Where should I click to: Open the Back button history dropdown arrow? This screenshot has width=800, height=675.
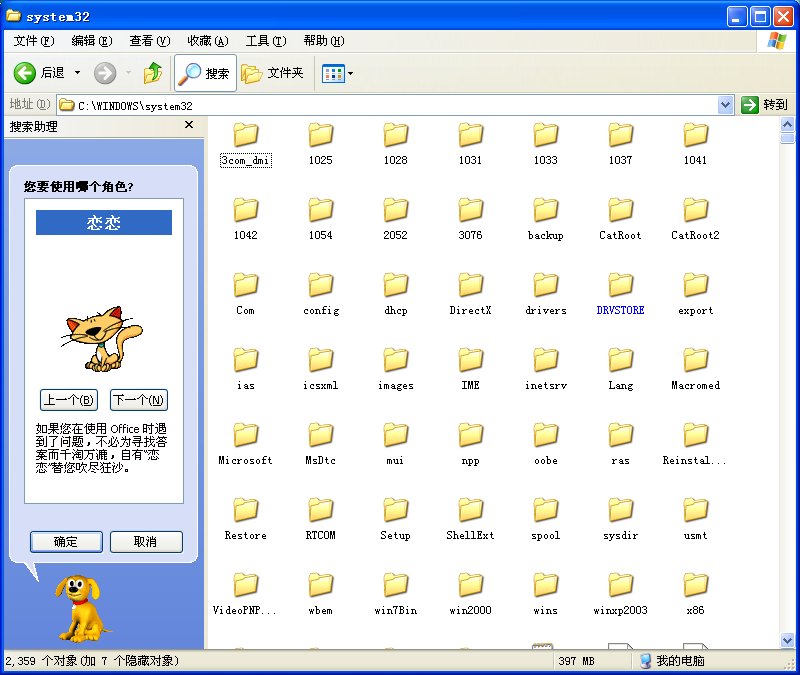pyautogui.click(x=78, y=73)
